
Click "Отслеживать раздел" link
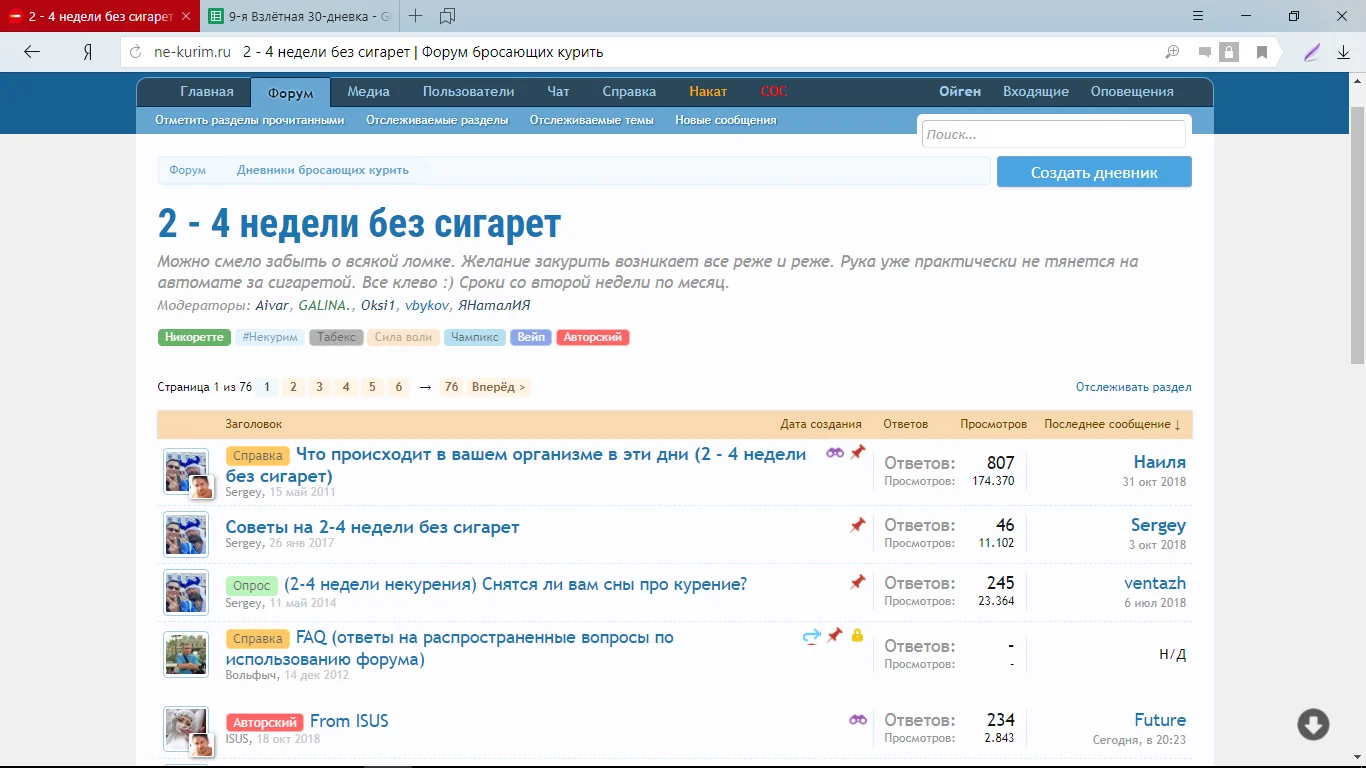(x=1134, y=387)
